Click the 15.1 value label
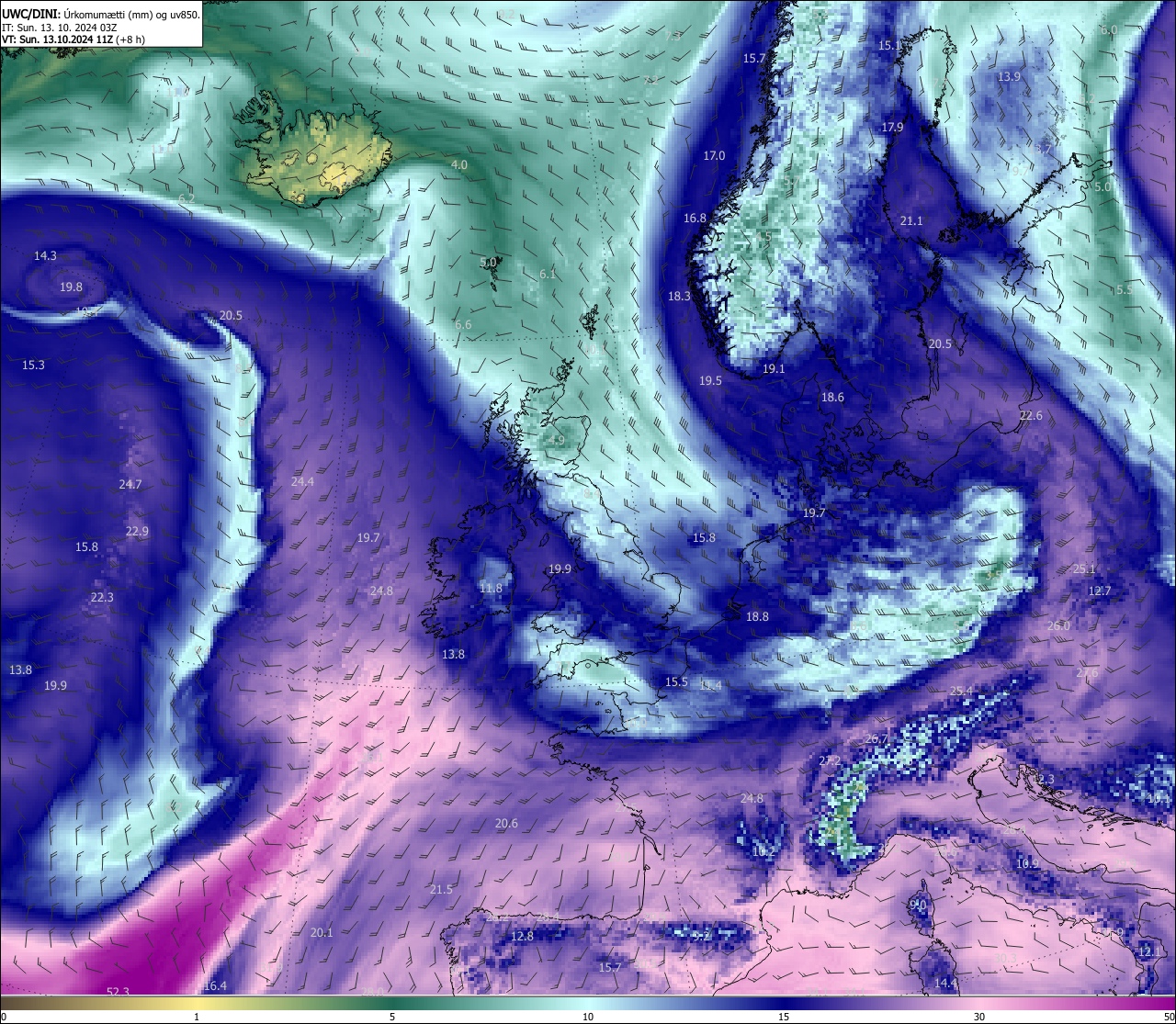 (x=889, y=46)
